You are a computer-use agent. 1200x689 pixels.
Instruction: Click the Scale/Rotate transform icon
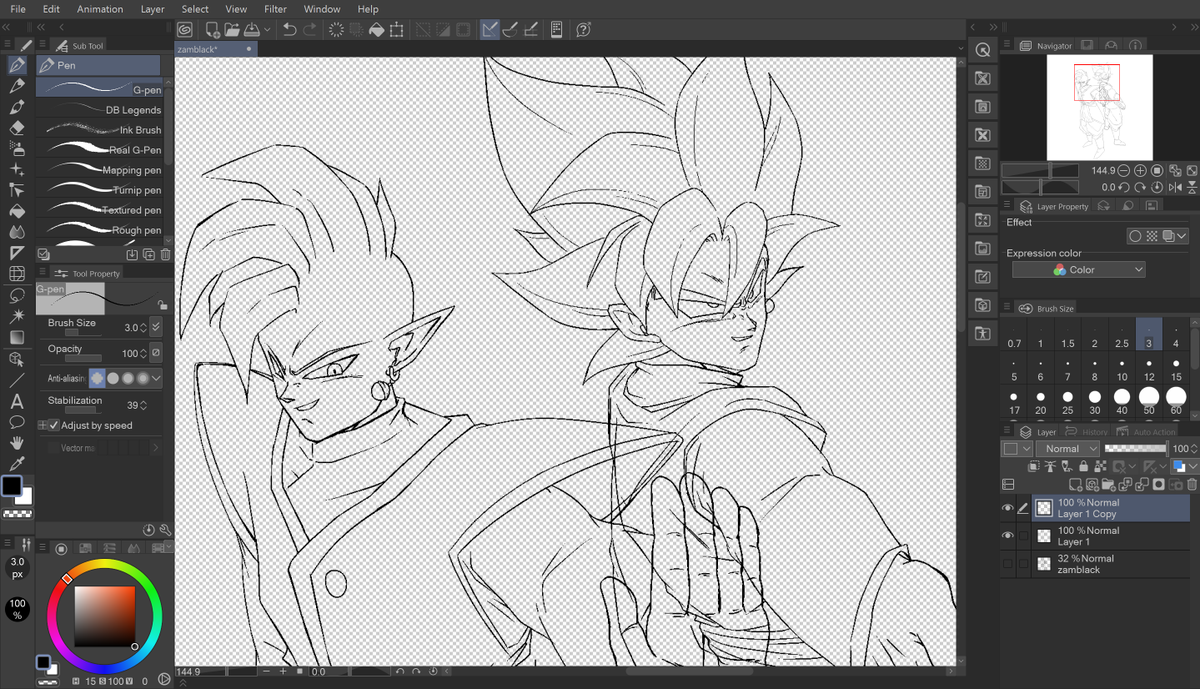click(397, 30)
